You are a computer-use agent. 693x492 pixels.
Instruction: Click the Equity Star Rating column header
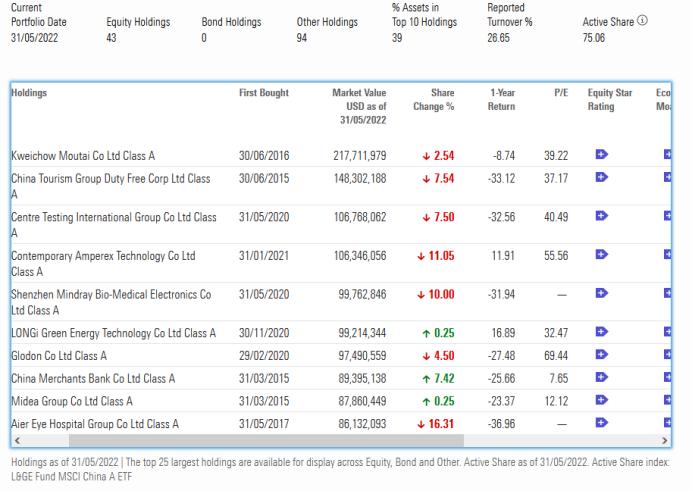[x=609, y=99]
